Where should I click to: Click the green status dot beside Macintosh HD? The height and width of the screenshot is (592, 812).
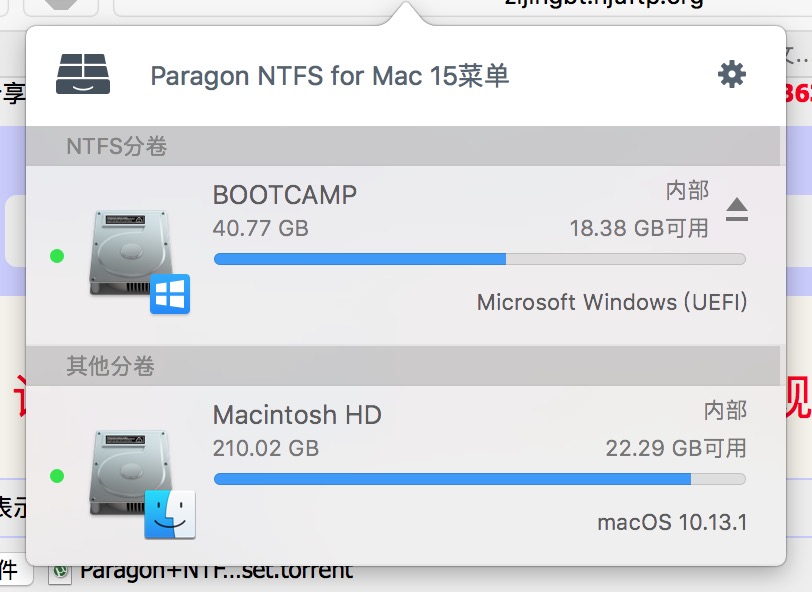[57, 476]
